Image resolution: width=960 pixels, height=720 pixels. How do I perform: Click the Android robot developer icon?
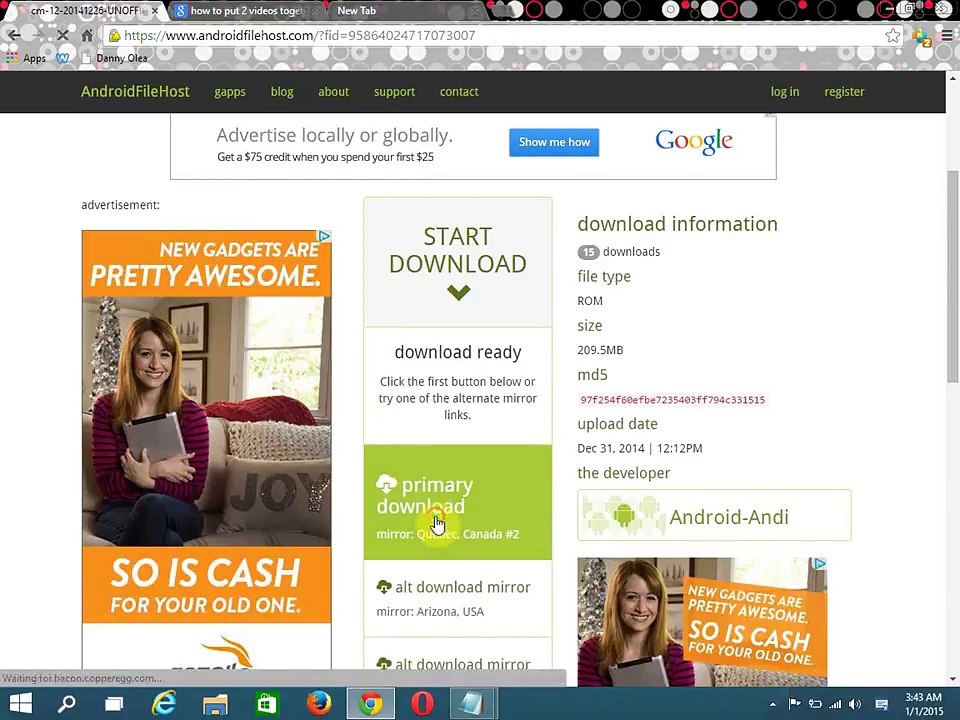pos(624,516)
